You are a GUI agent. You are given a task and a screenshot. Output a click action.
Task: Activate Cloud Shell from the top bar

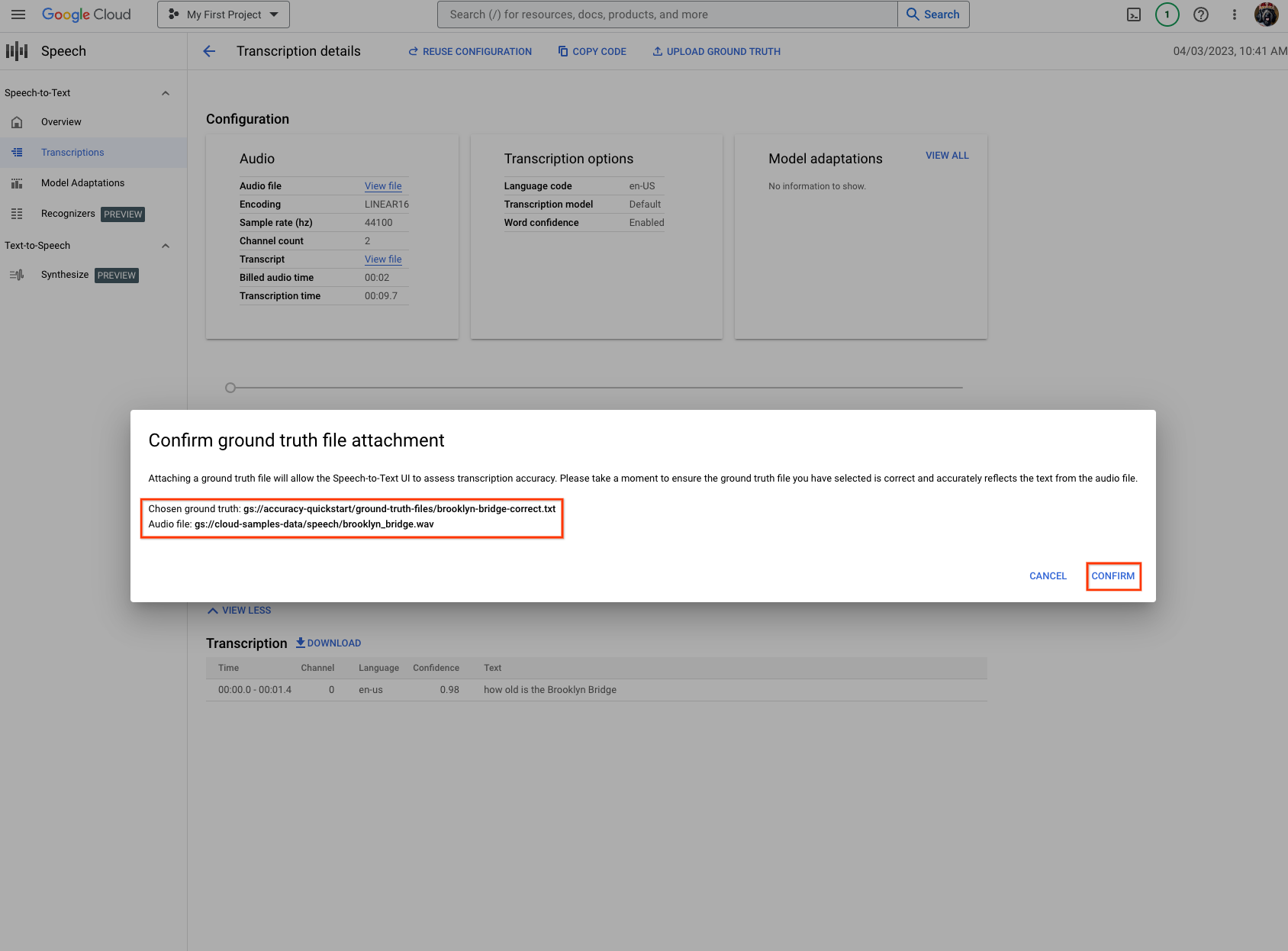tap(1134, 14)
